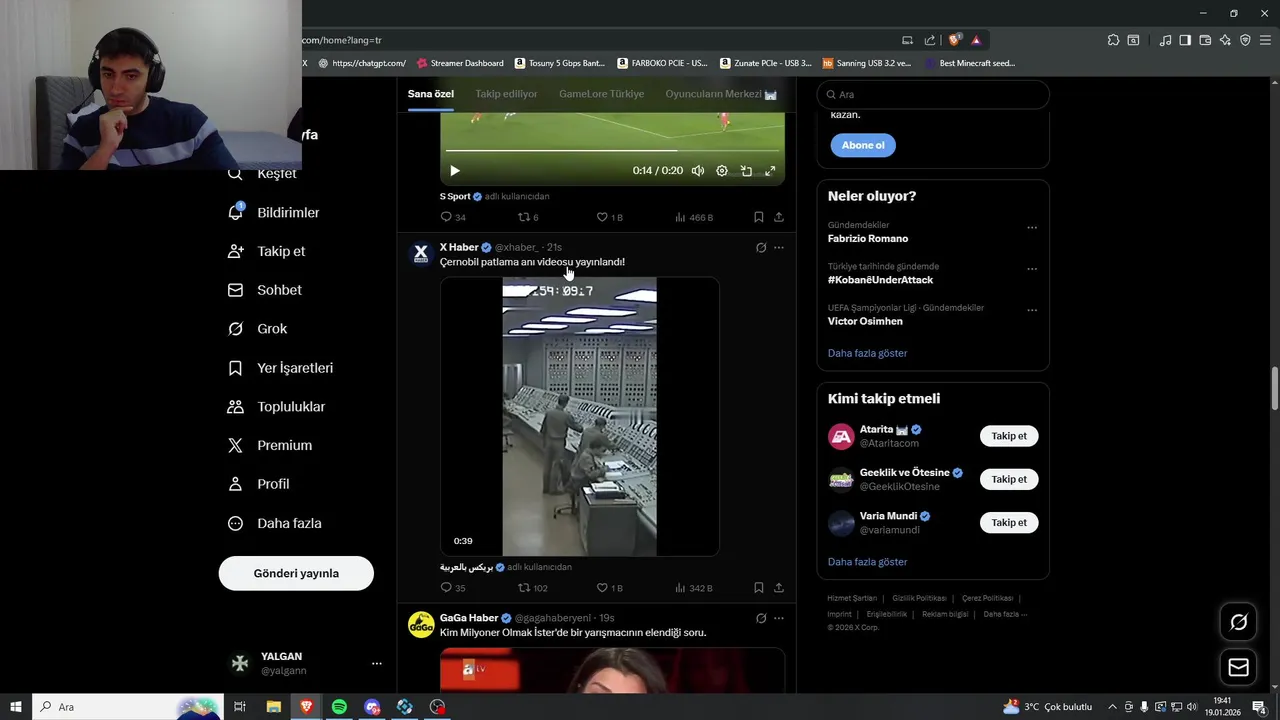This screenshot has width=1280, height=720.
Task: Open options for Victor Osimhen trend
Action: click(x=1032, y=311)
